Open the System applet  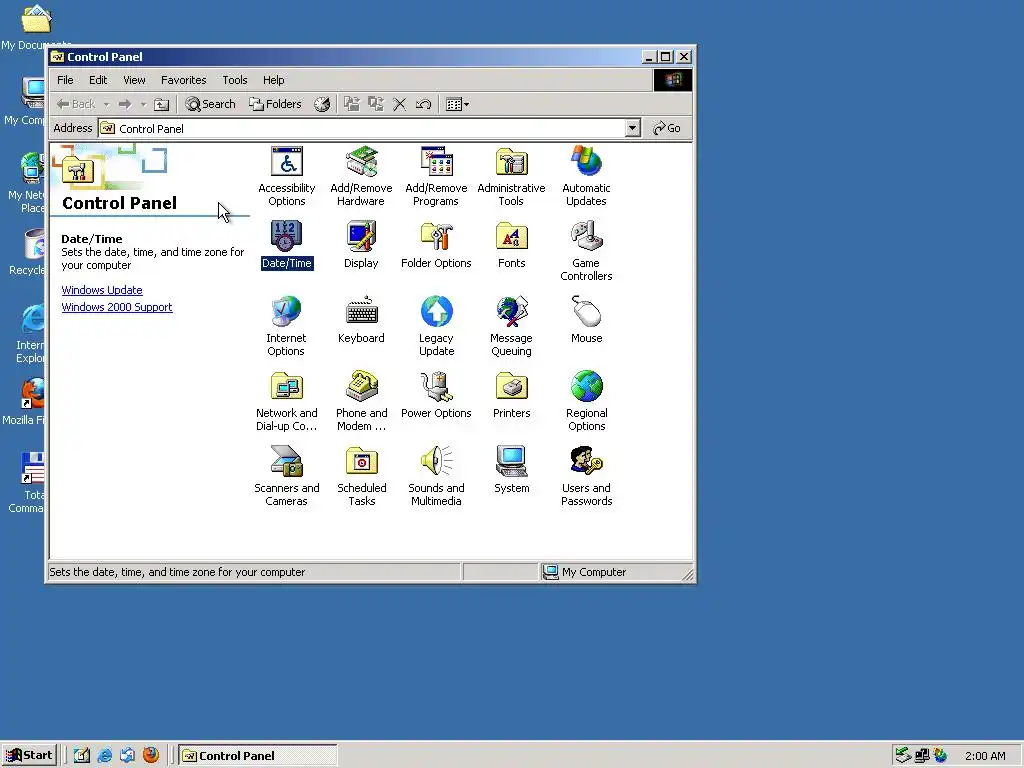[x=511, y=470]
